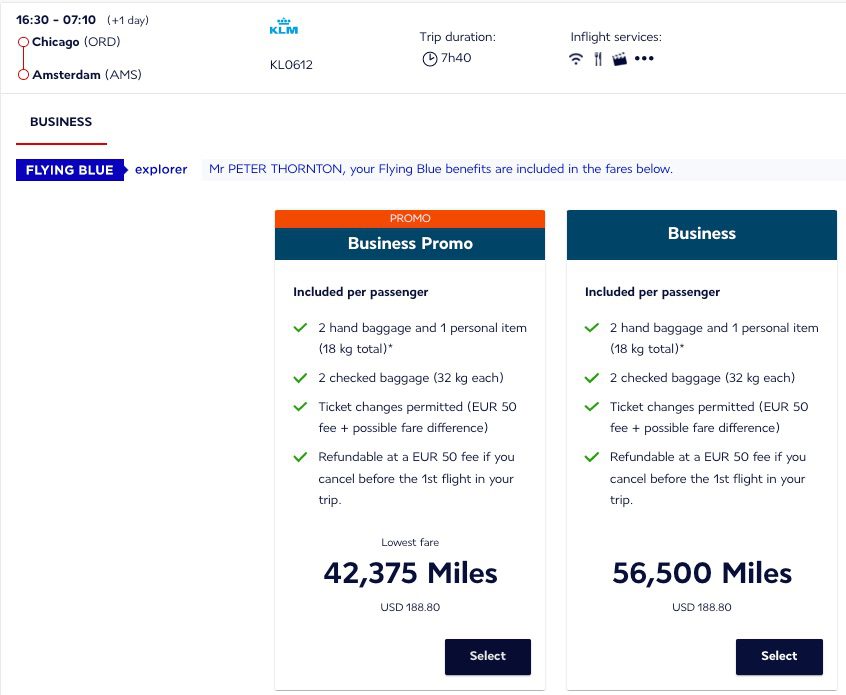Click USD 188.80 under the Business fare
Viewport: 846px width, 695px height.
(701, 607)
